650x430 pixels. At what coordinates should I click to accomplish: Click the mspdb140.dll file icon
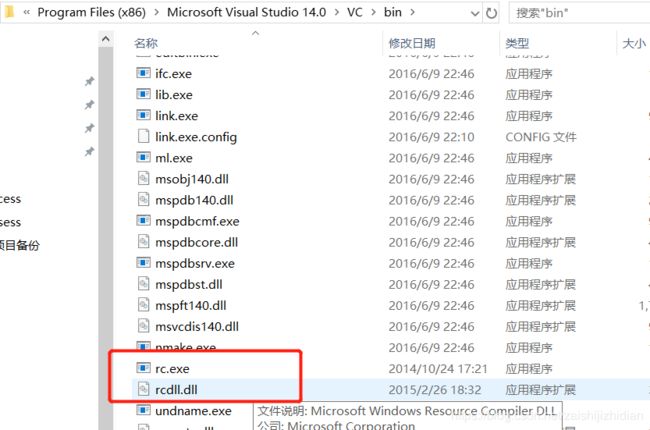click(x=143, y=200)
